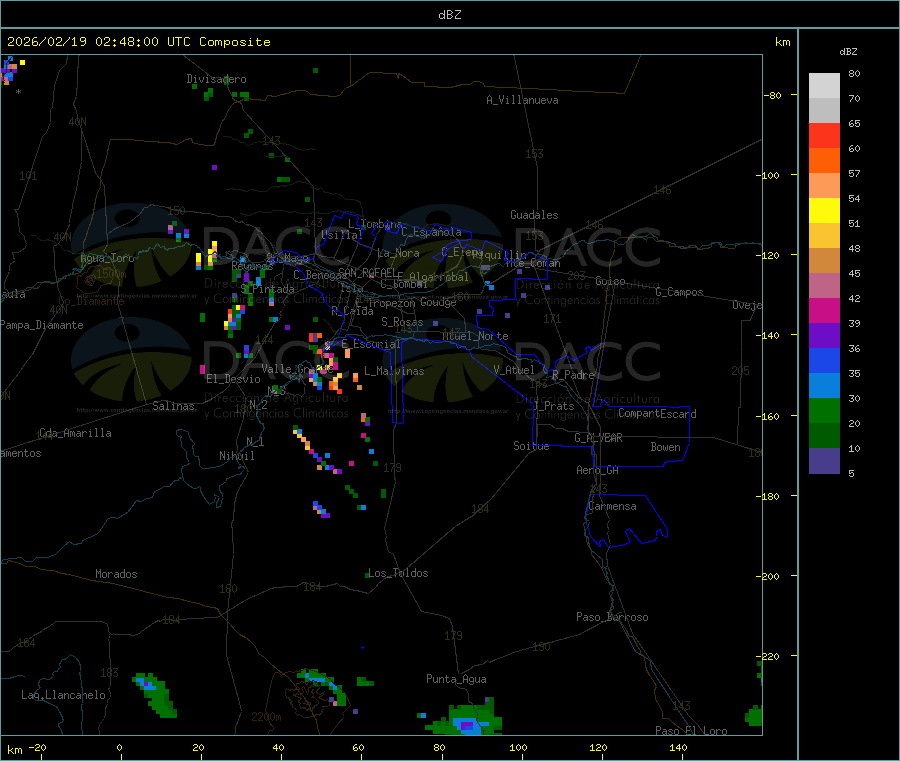Select the SAN_RAFAEL city label
Image resolution: width=900 pixels, height=761 pixels.
coord(366,272)
